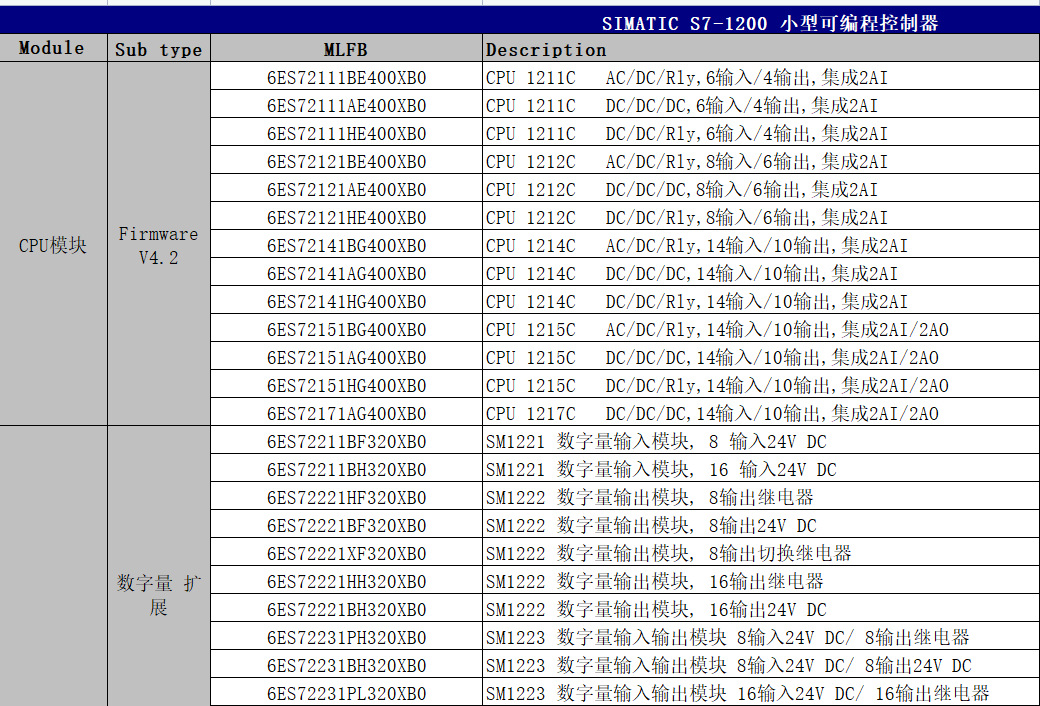The image size is (1040, 706).
Task: Click SM1222 16输出继电器 description
Action: point(761,581)
